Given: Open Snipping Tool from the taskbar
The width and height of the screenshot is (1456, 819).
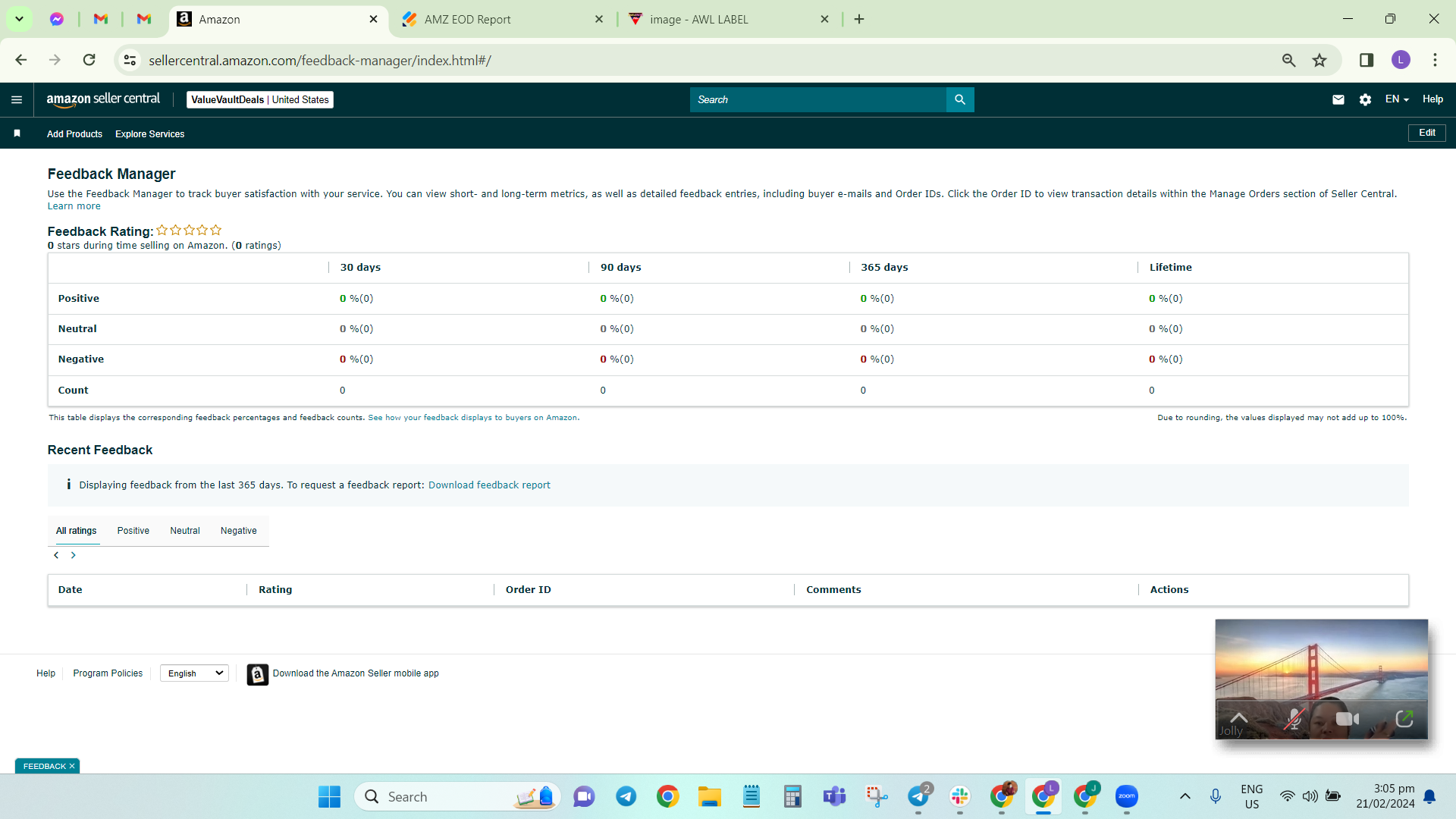Looking at the screenshot, I should [877, 797].
